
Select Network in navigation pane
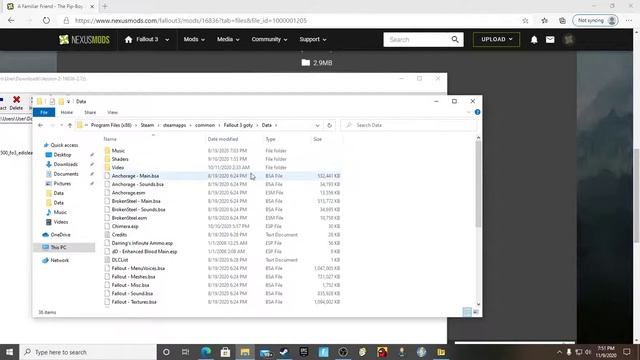(60, 260)
